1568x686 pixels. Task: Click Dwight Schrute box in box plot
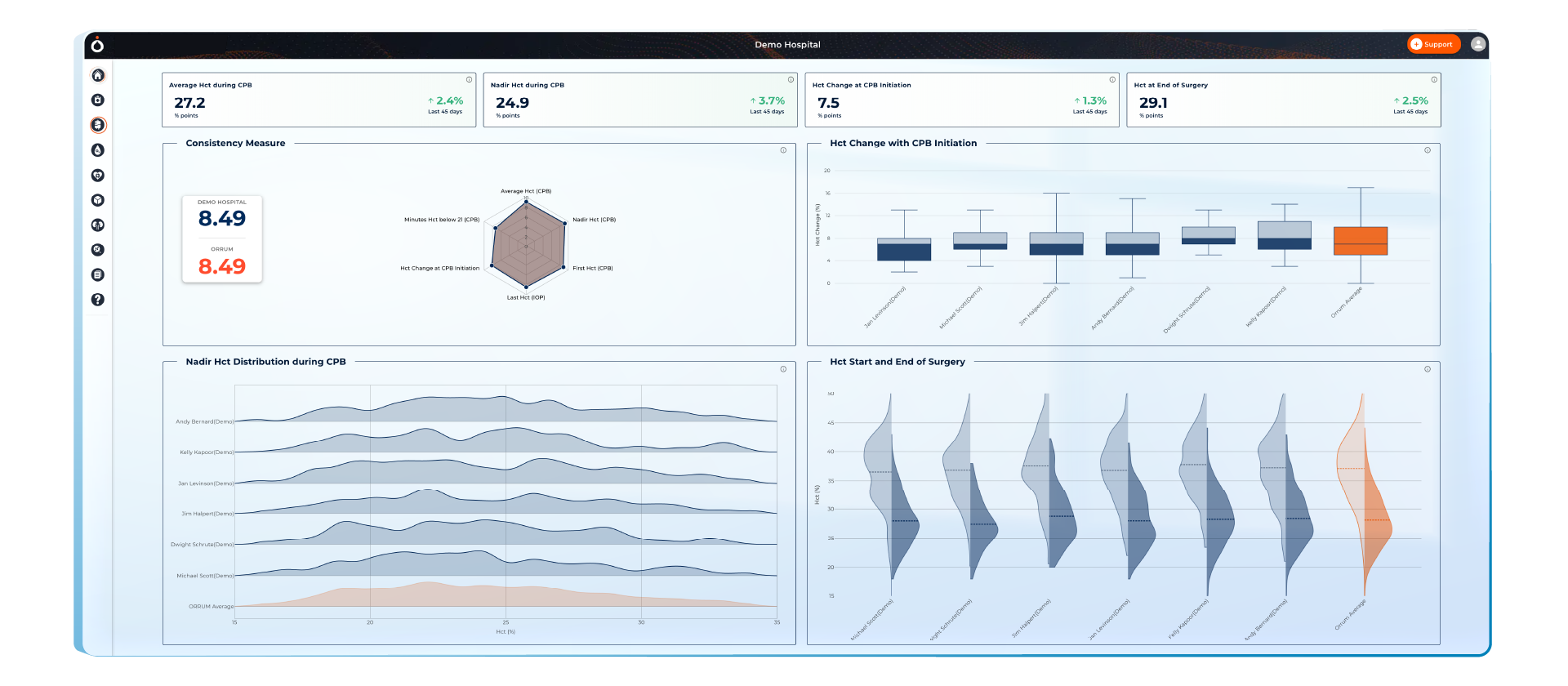(x=1209, y=235)
